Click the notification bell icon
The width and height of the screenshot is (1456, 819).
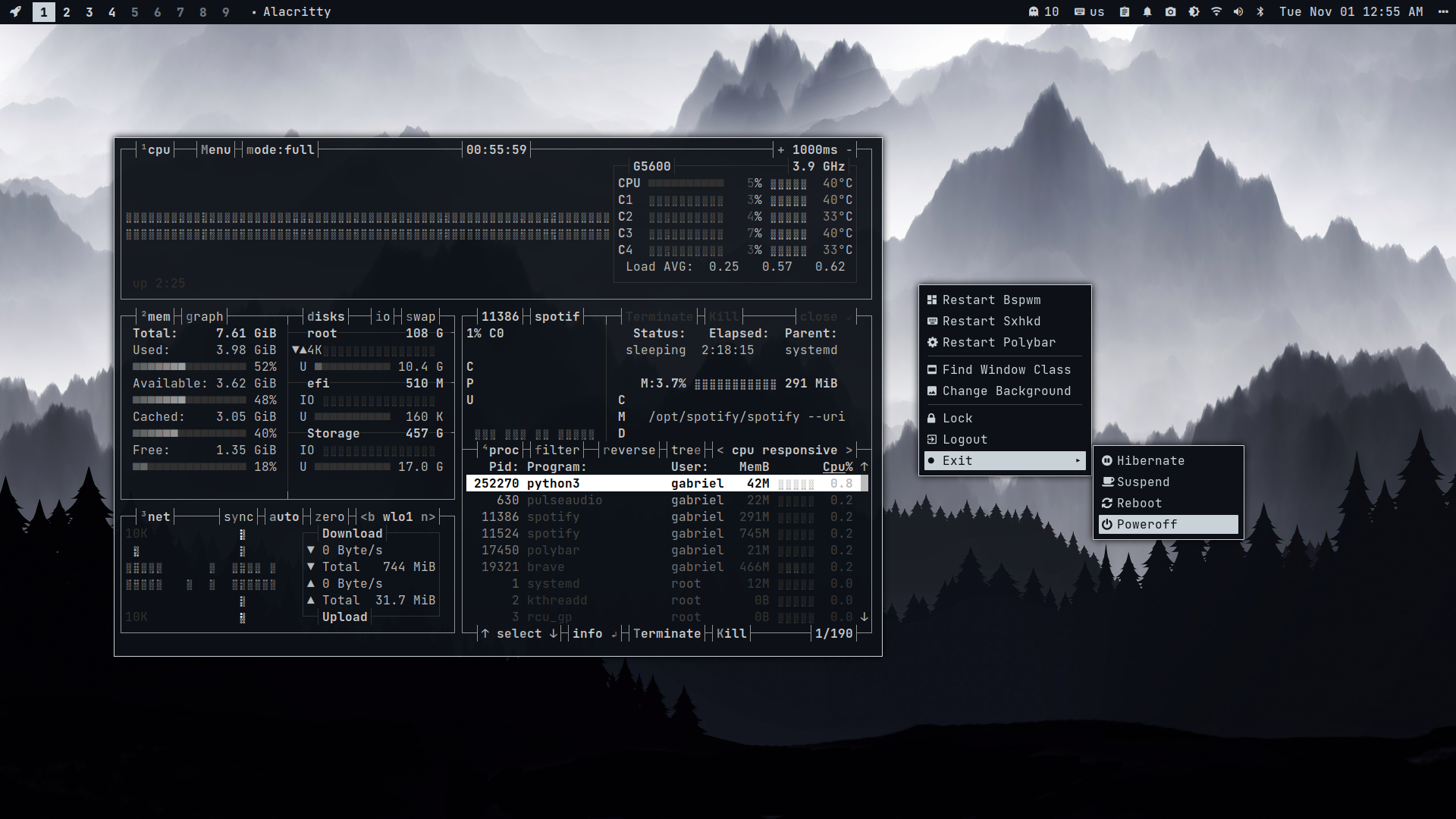(x=1147, y=12)
